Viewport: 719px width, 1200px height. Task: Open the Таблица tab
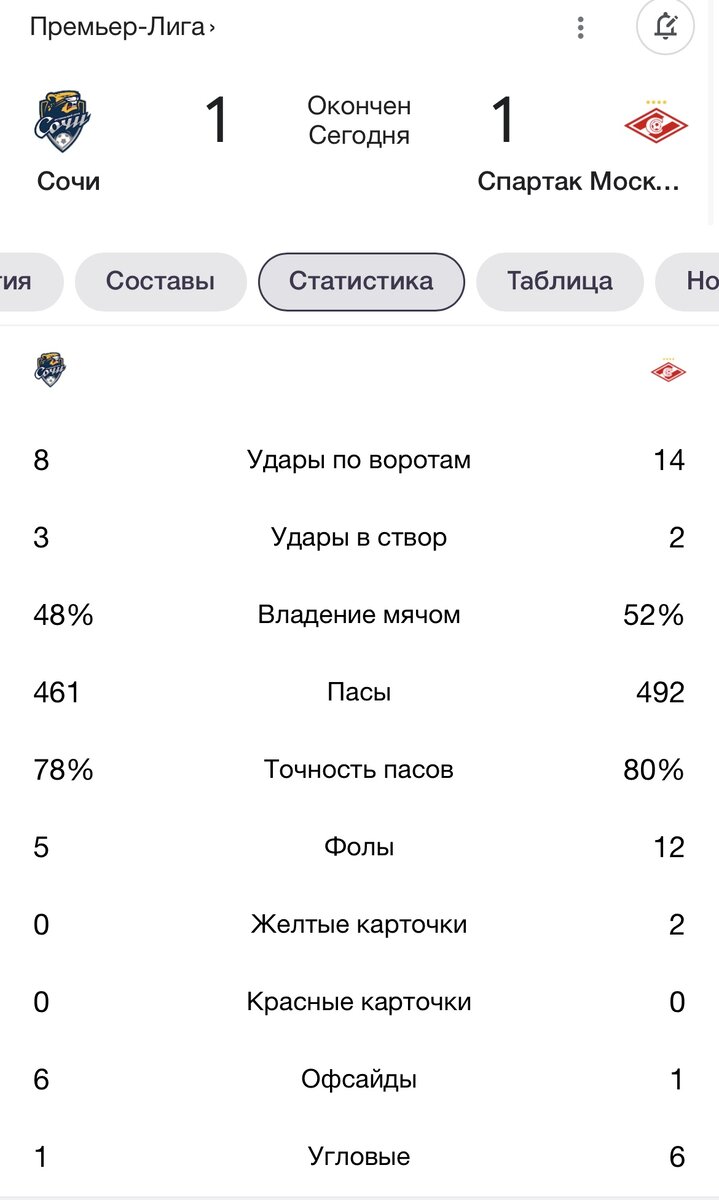pyautogui.click(x=559, y=281)
